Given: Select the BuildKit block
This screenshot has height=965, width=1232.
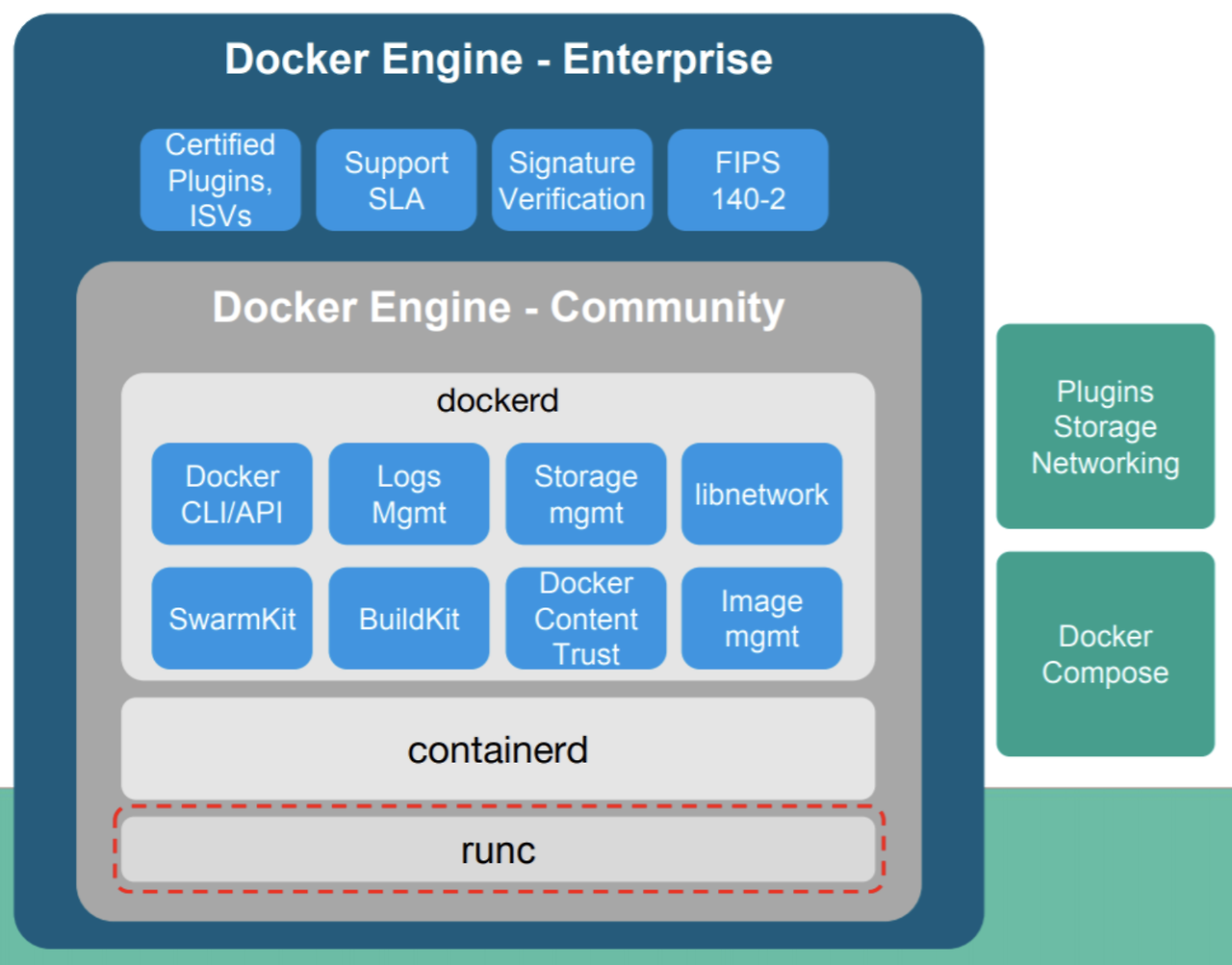Looking at the screenshot, I should (409, 618).
